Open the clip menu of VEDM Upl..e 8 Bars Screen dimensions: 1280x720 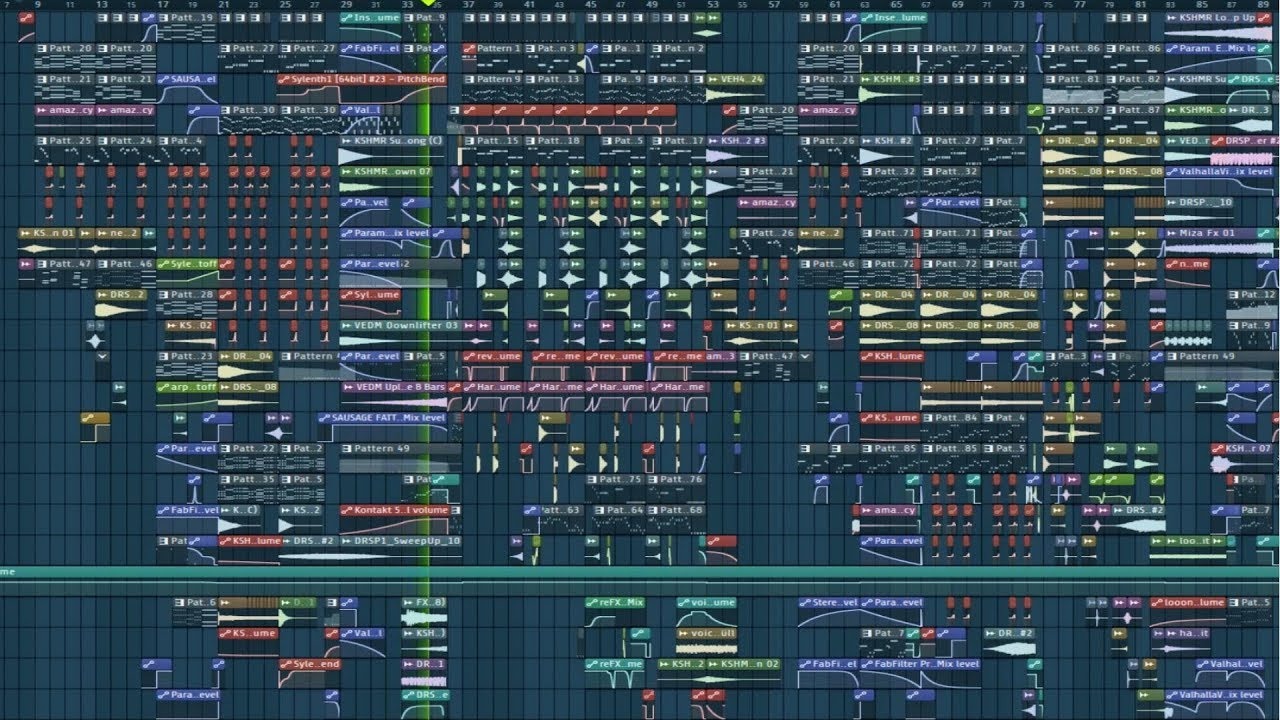(x=347, y=387)
